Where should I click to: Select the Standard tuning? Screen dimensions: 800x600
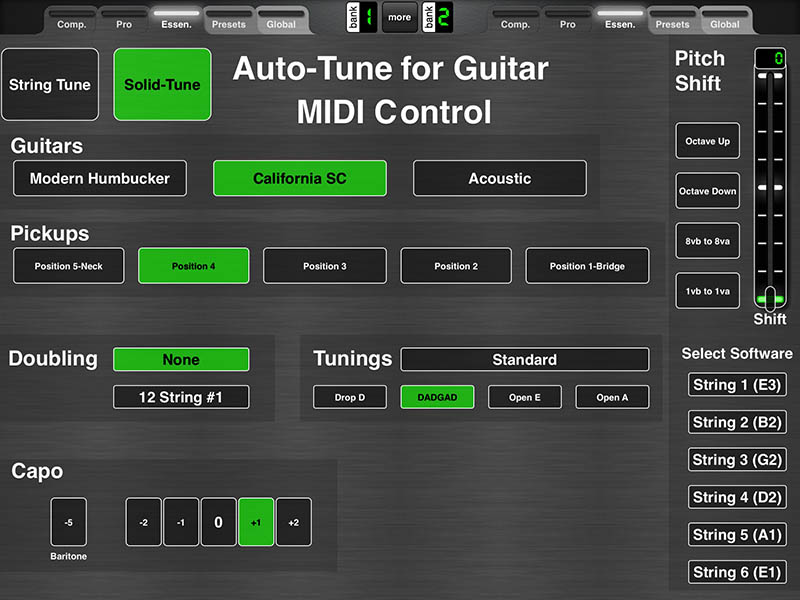click(525, 360)
